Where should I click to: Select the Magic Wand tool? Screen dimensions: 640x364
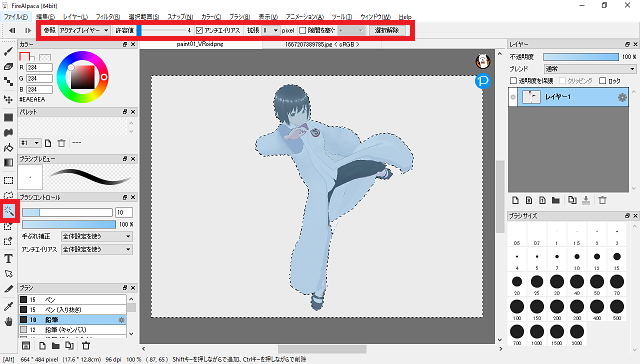click(x=9, y=211)
